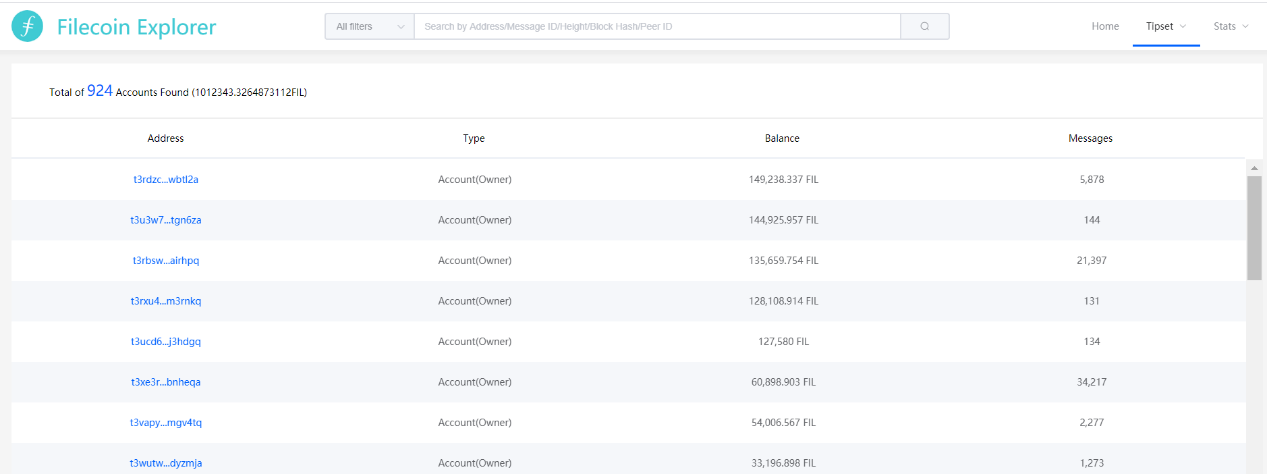The width and height of the screenshot is (1267, 474).
Task: Click the scrollbar up arrow
Action: 1254,167
